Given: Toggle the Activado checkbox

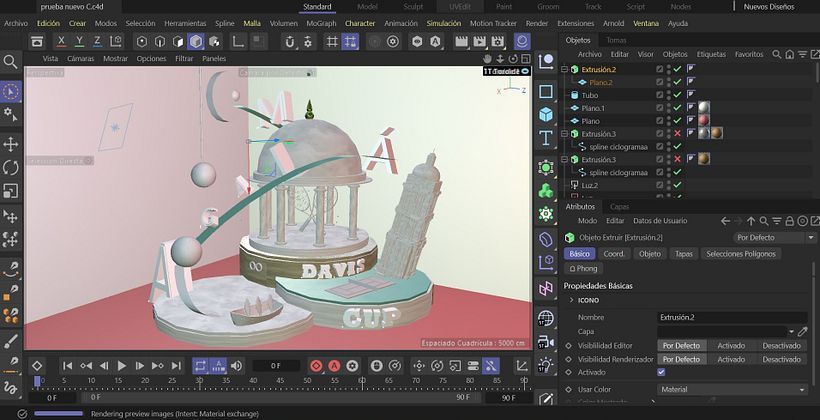Looking at the screenshot, I should [661, 372].
